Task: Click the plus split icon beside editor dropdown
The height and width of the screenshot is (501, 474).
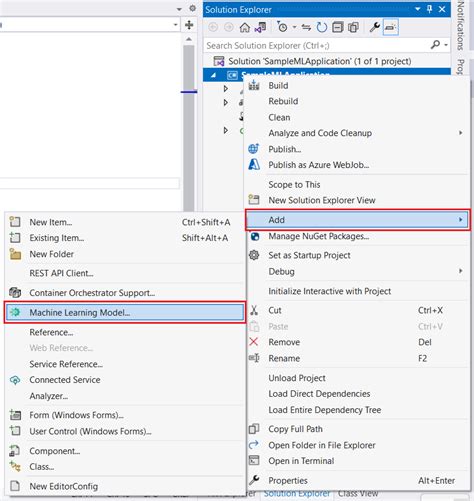Action: pyautogui.click(x=189, y=25)
